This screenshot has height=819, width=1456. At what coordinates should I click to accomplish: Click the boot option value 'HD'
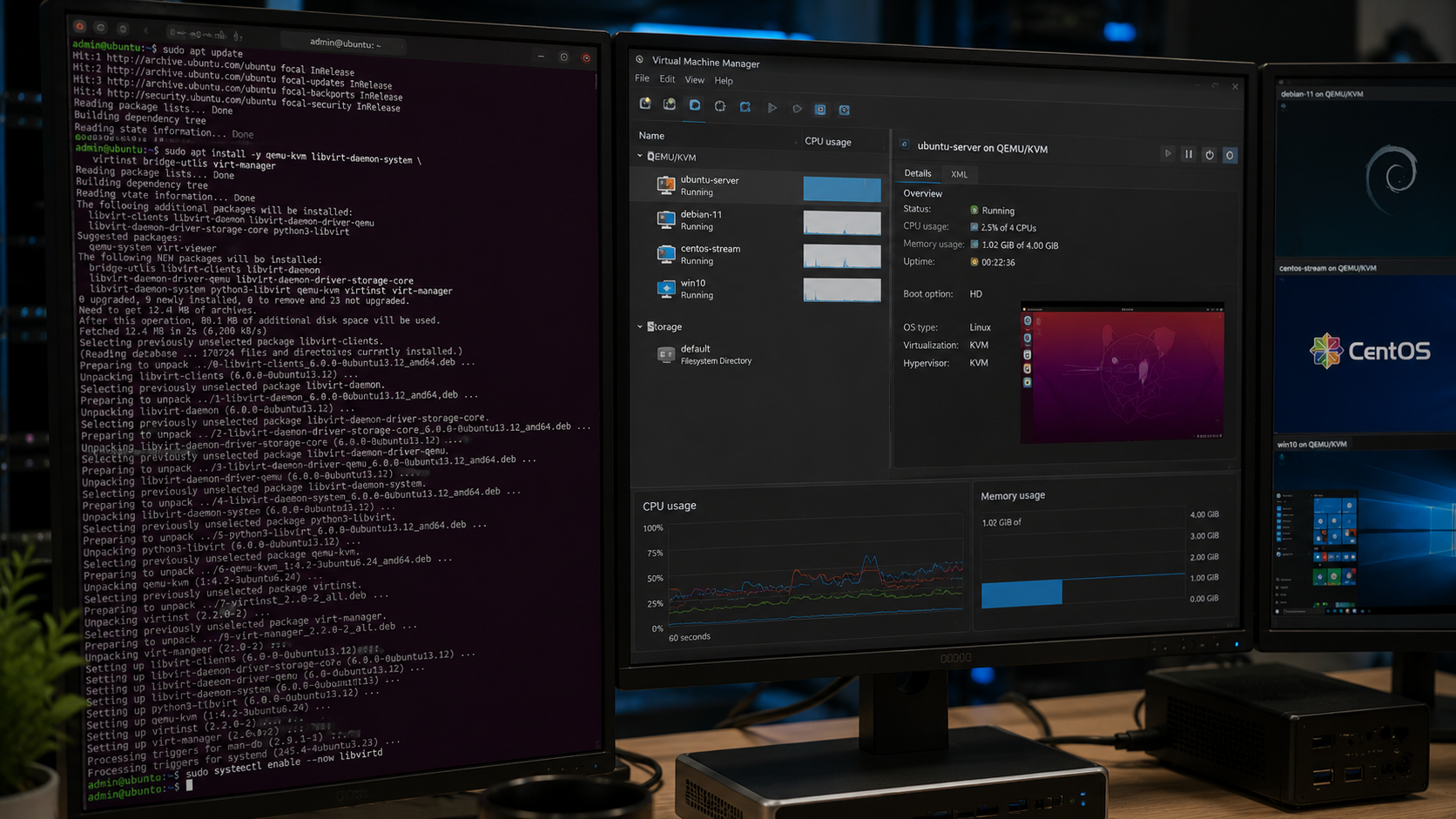pos(976,294)
